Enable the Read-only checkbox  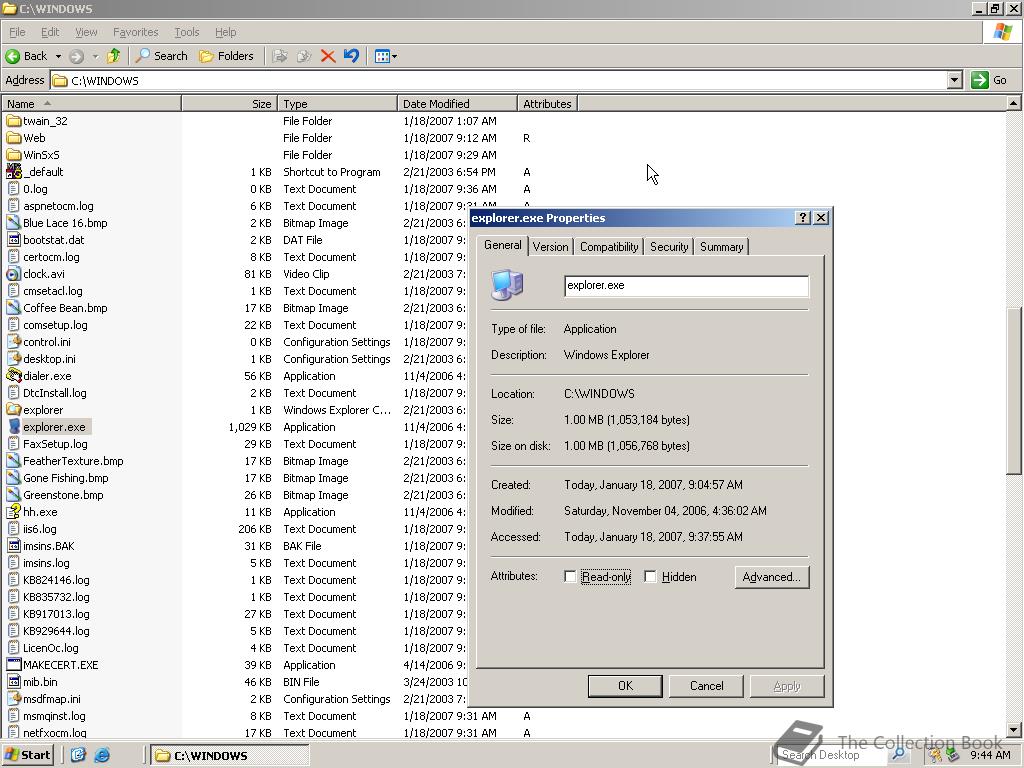point(570,577)
